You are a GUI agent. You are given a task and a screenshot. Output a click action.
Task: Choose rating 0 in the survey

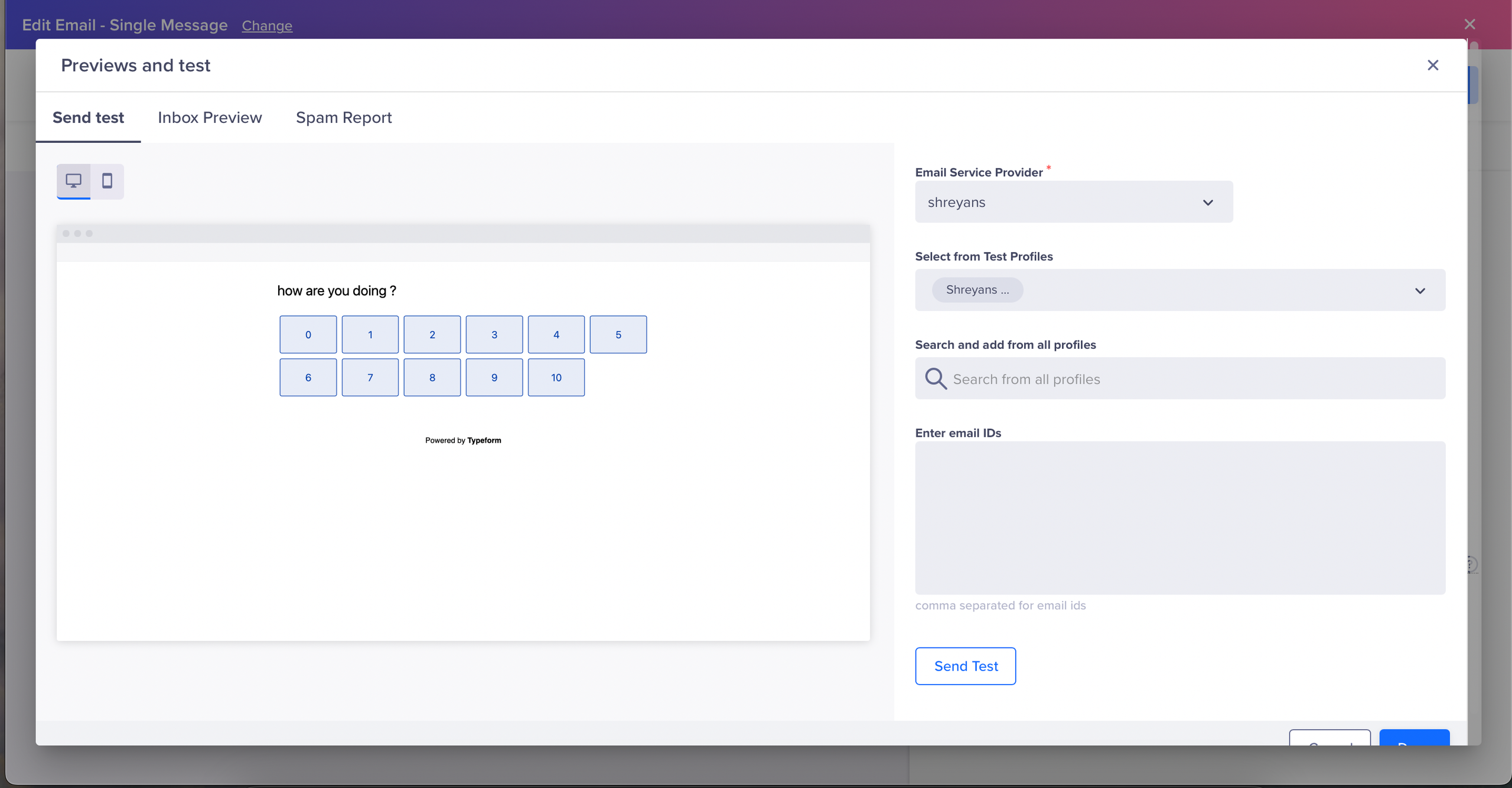click(308, 335)
